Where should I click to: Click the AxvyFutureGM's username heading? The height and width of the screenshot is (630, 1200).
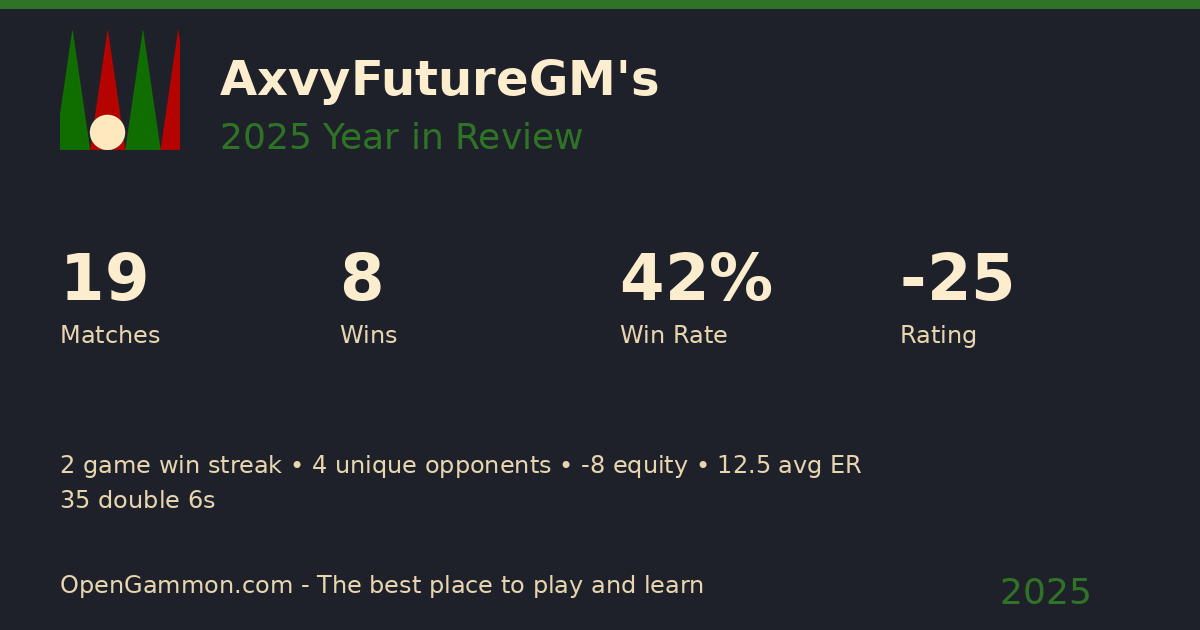[439, 80]
